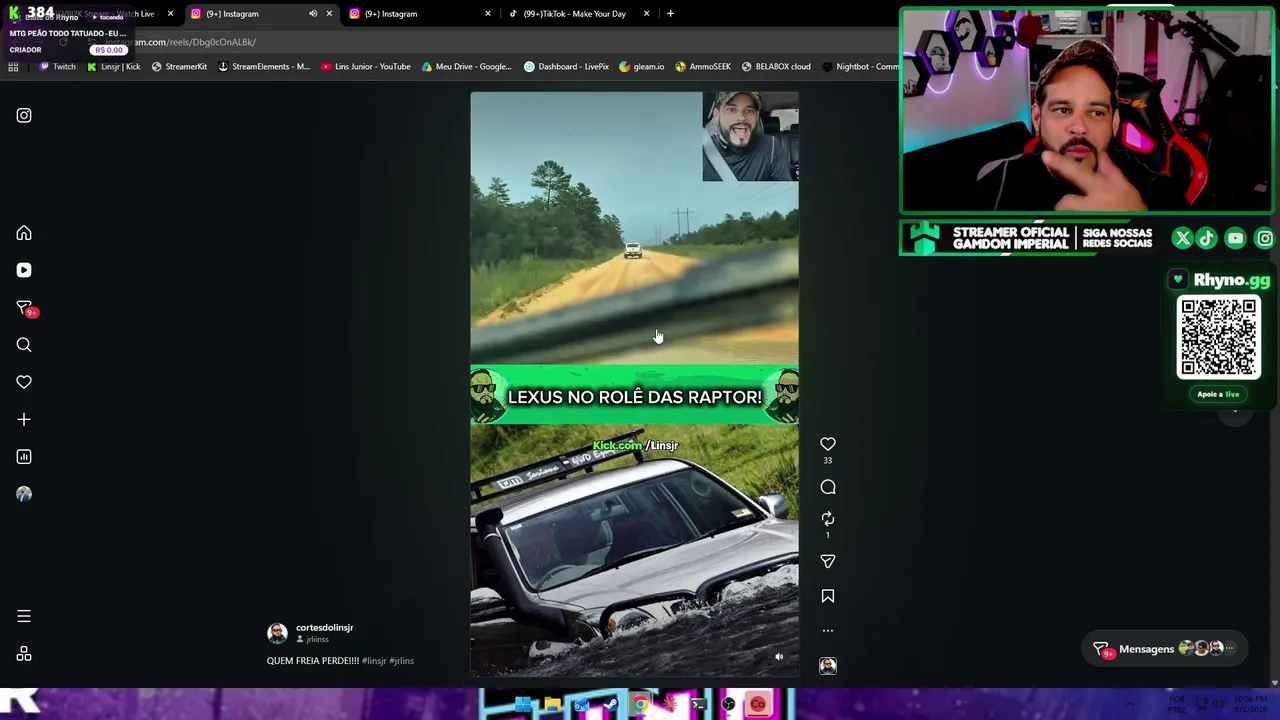This screenshot has height=720, width=1280.
Task: Open the Instagram logo home link
Action: coord(24,115)
